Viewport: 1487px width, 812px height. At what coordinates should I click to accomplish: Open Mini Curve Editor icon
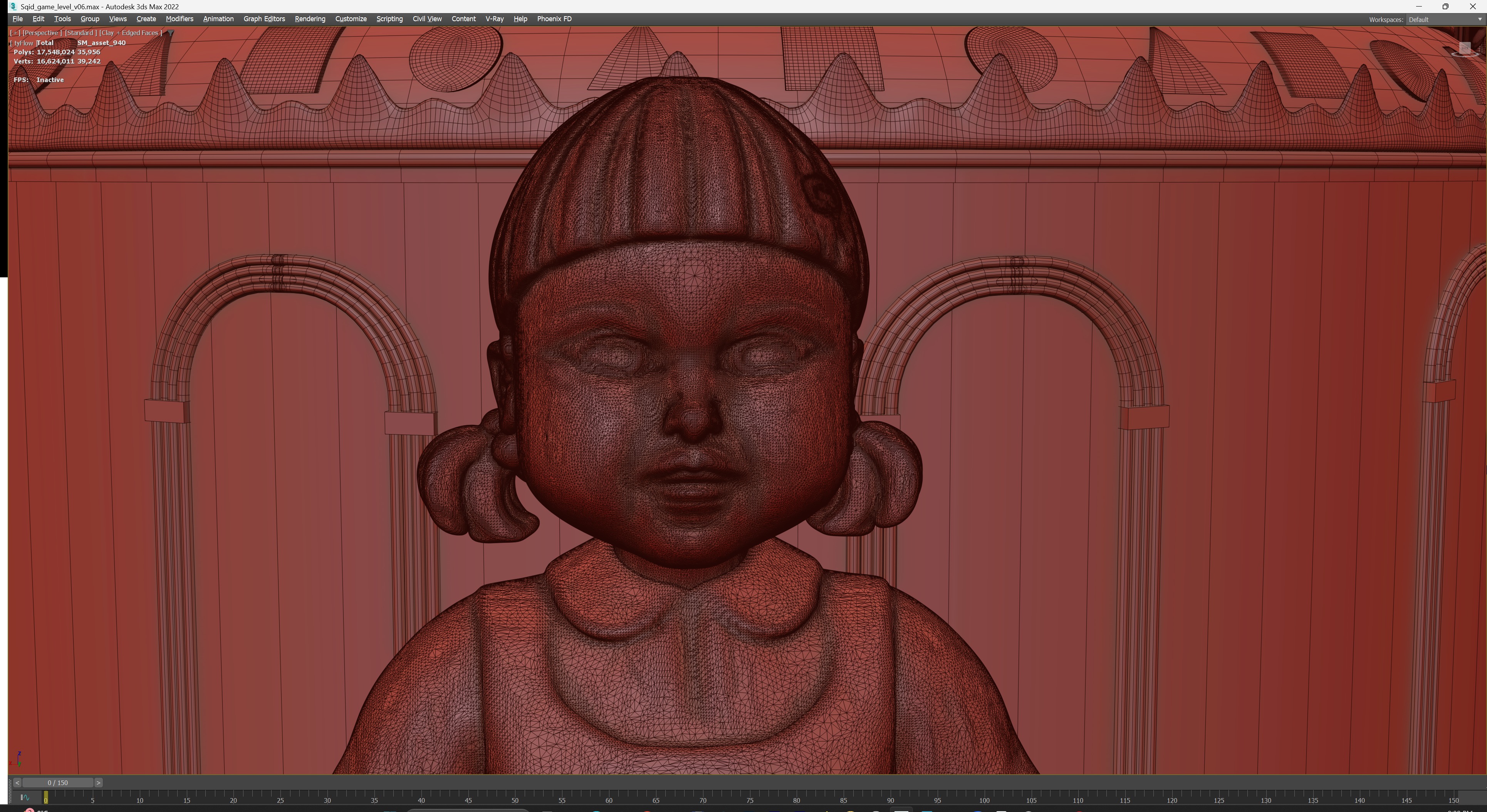pos(25,798)
